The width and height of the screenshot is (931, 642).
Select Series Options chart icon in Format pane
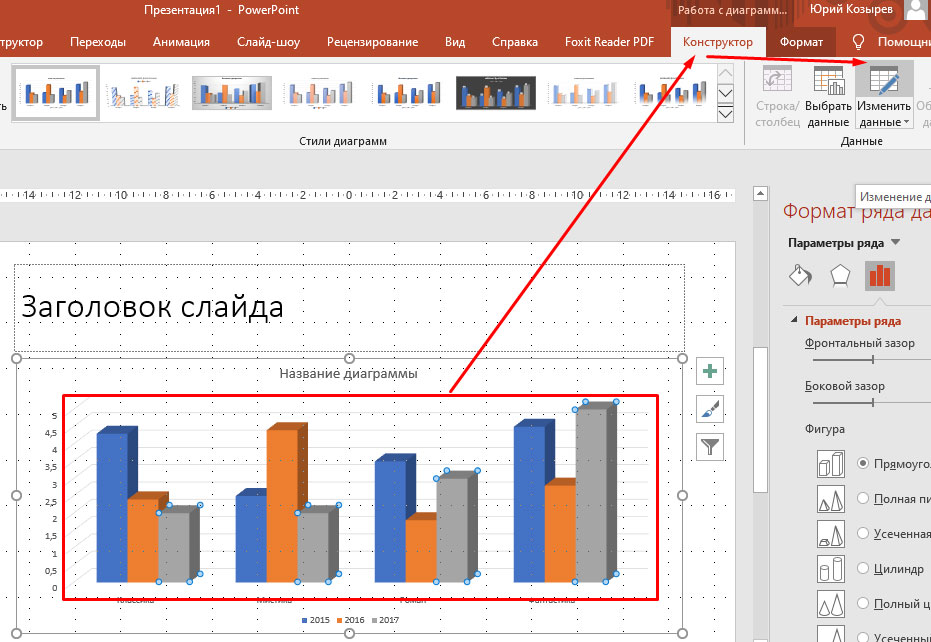879,276
